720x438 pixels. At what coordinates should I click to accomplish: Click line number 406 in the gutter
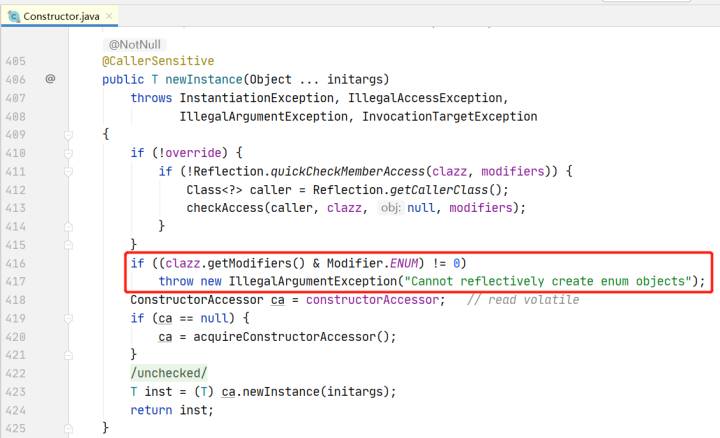[15, 79]
